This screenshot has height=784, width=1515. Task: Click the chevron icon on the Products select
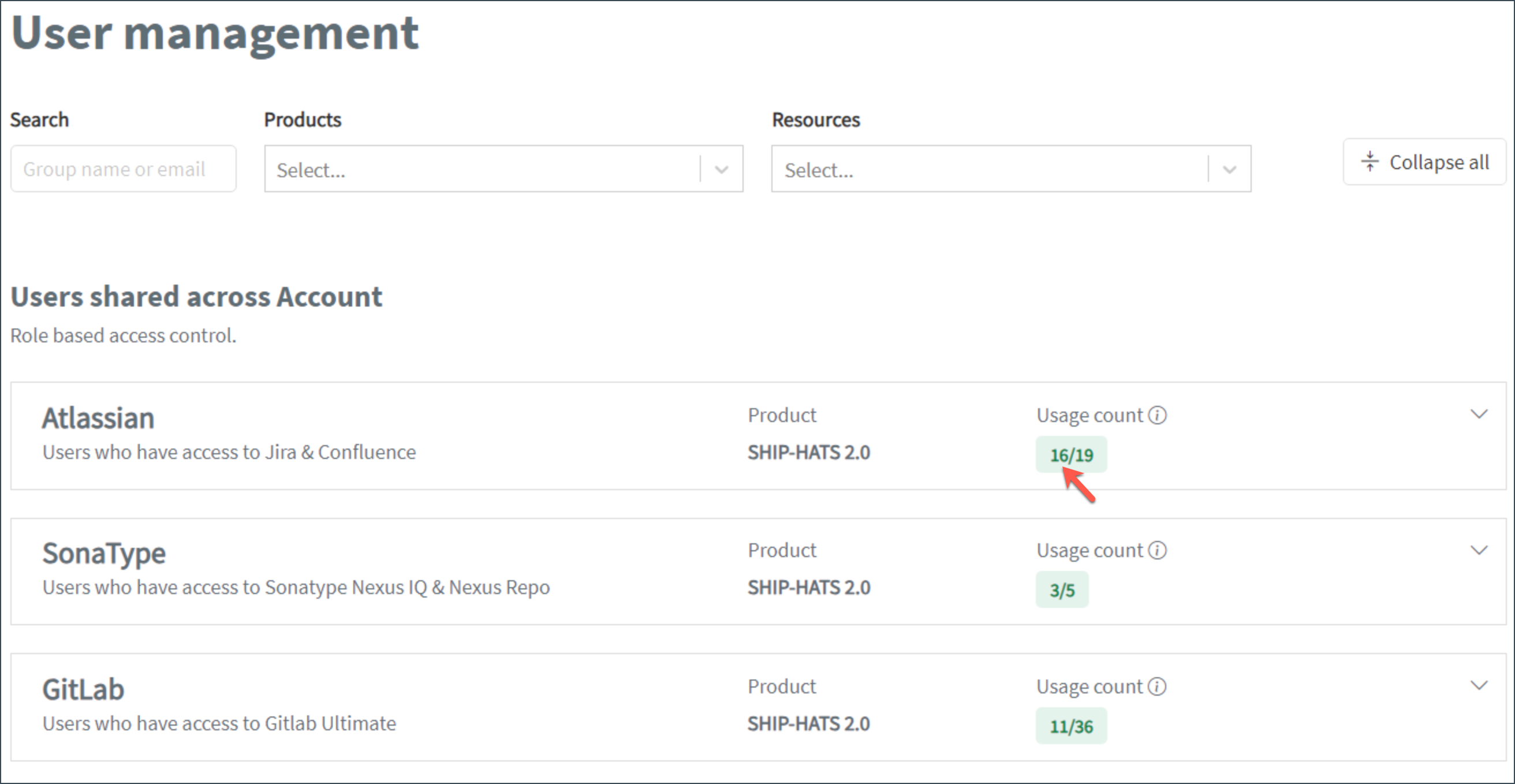pos(722,169)
